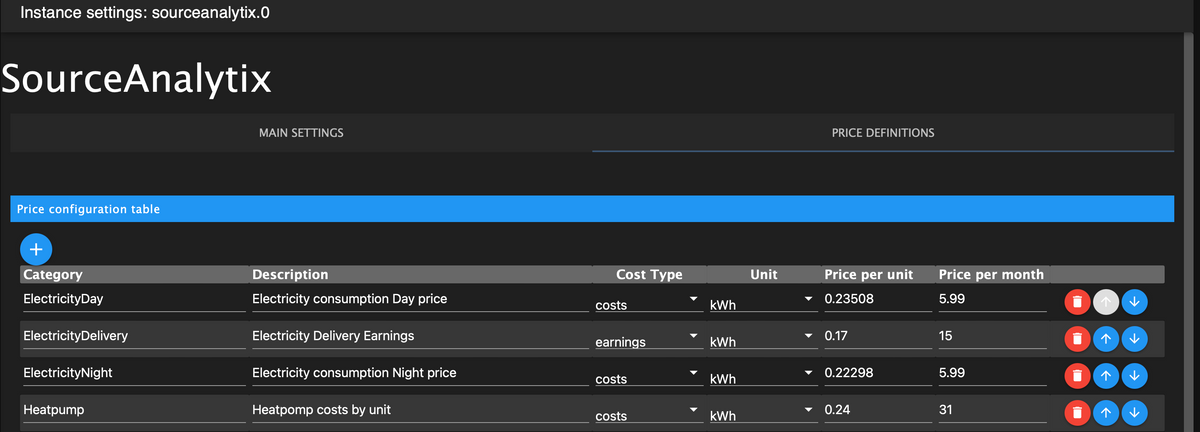This screenshot has height=432, width=1200.
Task: Open Unit dropdown for ElectricityNight
Action: pyautogui.click(x=762, y=376)
